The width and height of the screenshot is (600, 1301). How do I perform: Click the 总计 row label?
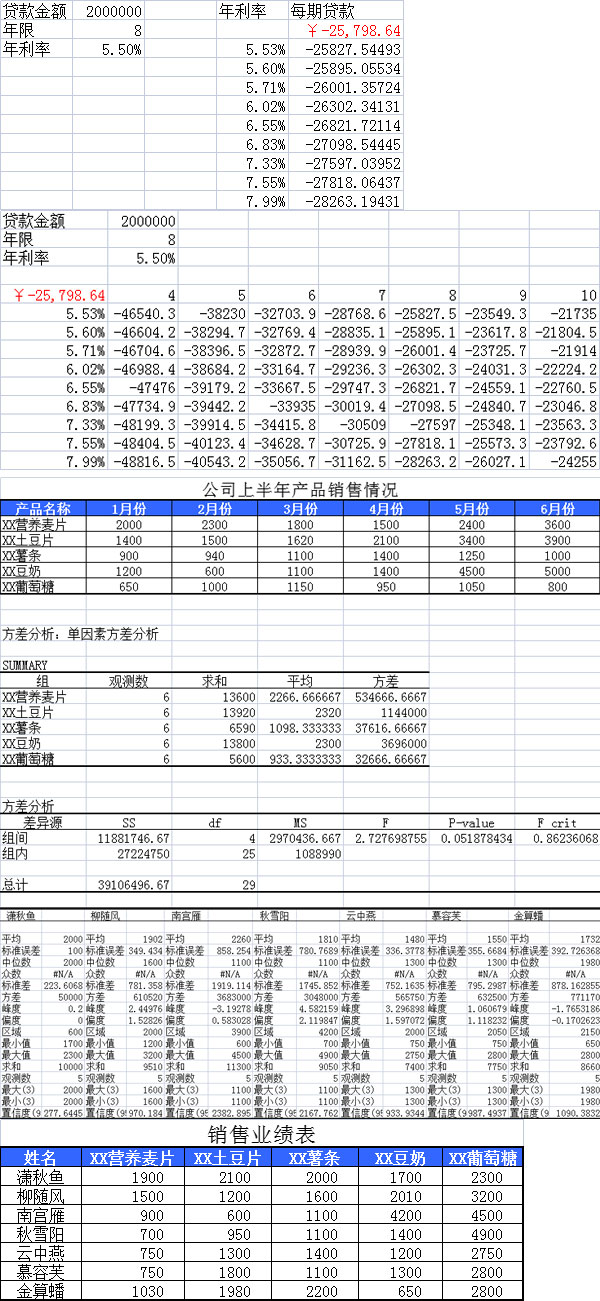pos(17,885)
